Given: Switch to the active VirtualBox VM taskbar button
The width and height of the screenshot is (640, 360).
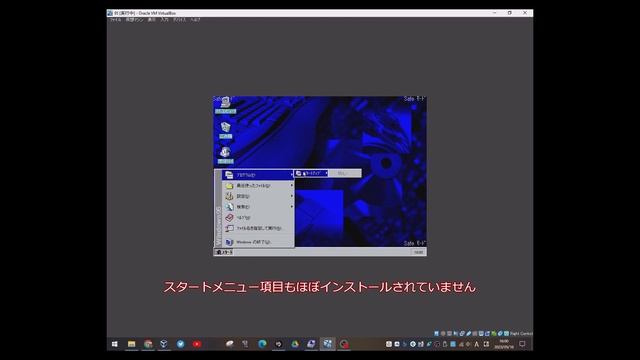Looking at the screenshot, I should coord(327,344).
